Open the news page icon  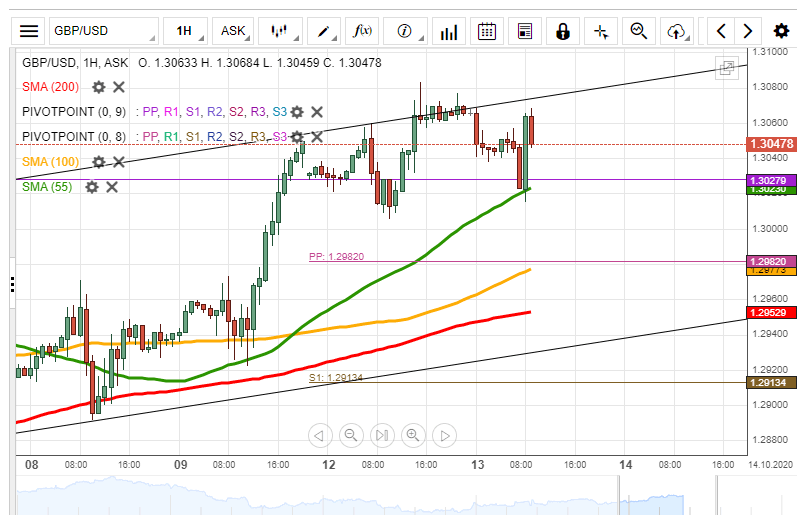coord(525,31)
